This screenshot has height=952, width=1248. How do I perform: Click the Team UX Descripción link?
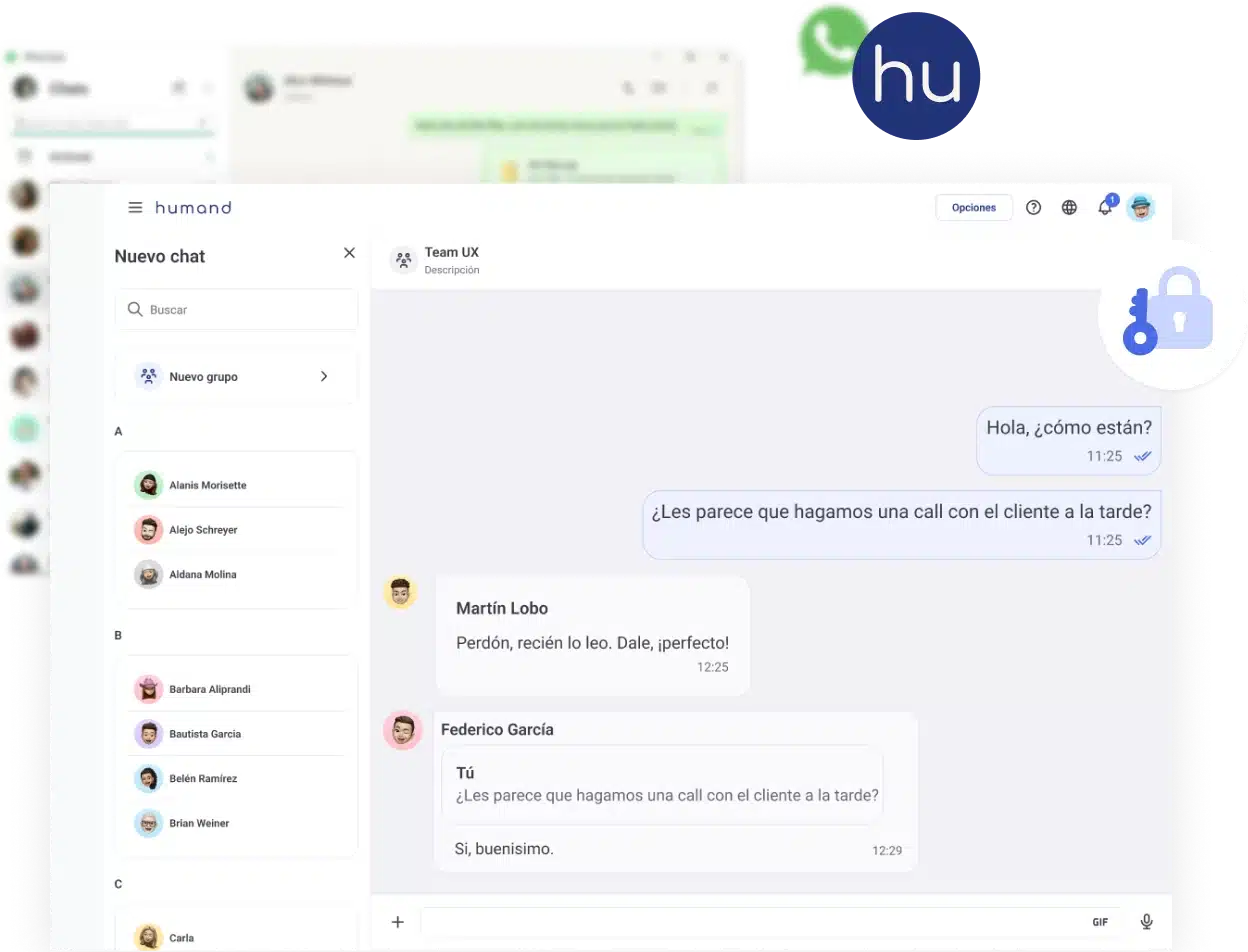point(452,269)
